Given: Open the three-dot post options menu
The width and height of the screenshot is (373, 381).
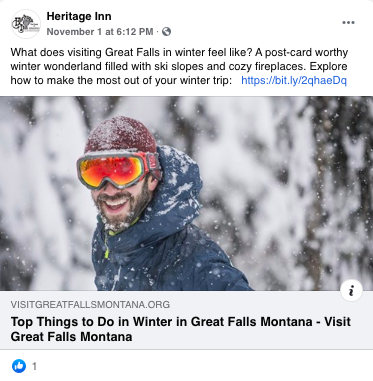Looking at the screenshot, I should [x=348, y=23].
